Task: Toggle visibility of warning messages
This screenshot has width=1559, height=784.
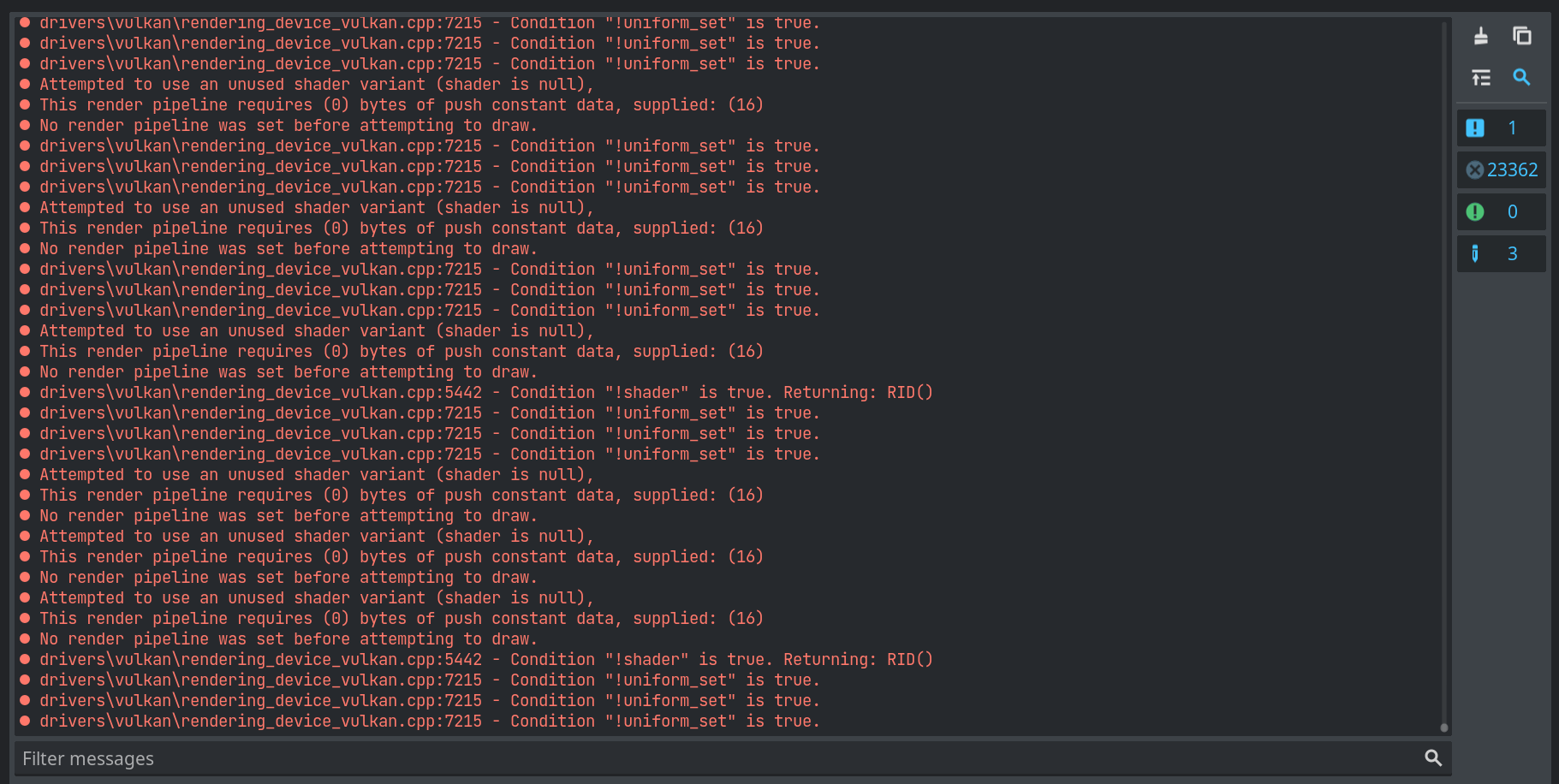Action: click(x=1502, y=211)
